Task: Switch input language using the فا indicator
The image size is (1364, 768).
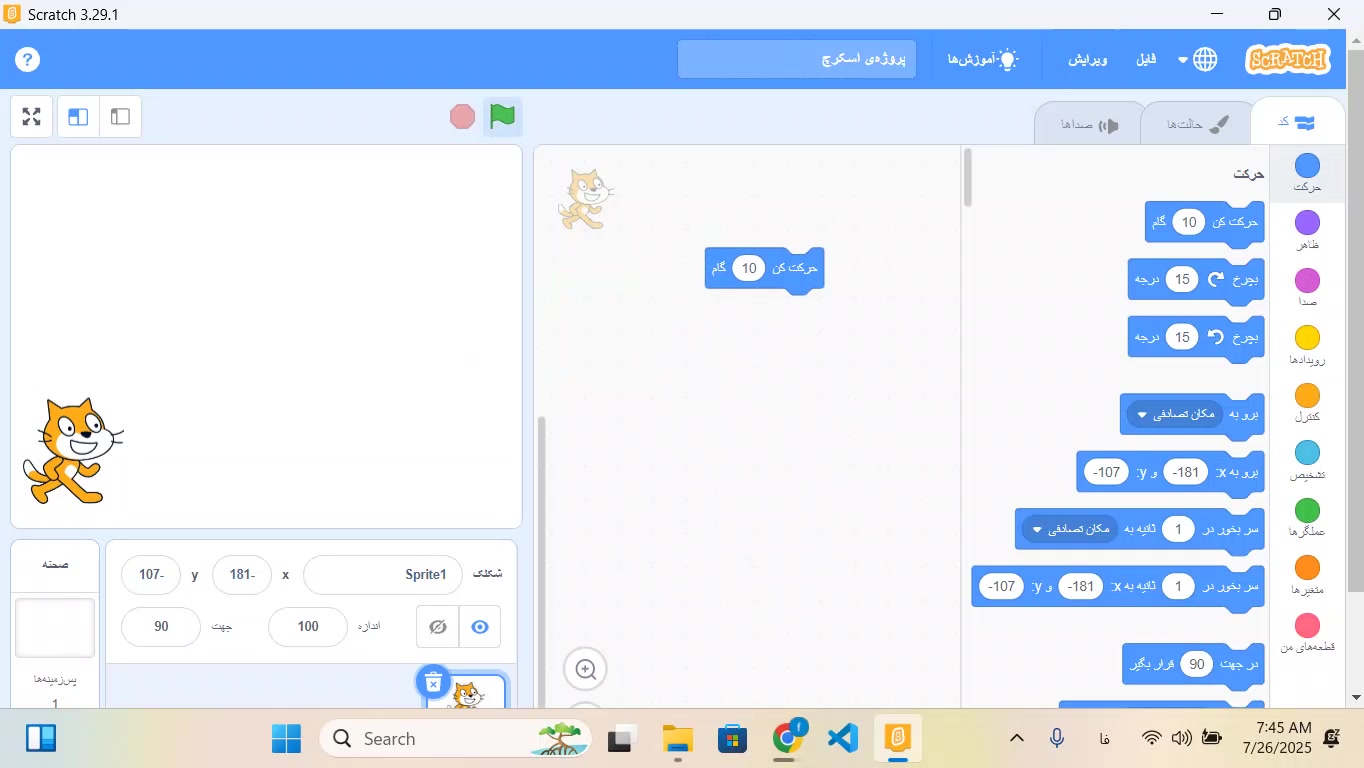Action: point(1105,738)
